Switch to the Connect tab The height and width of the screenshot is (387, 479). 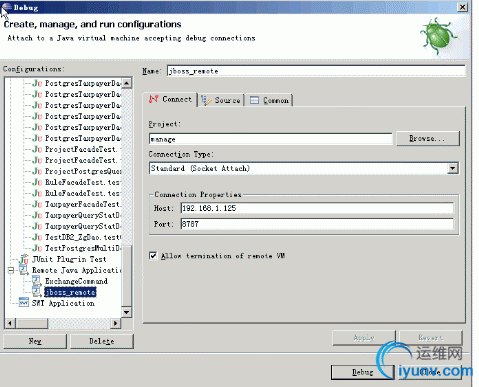171,99
